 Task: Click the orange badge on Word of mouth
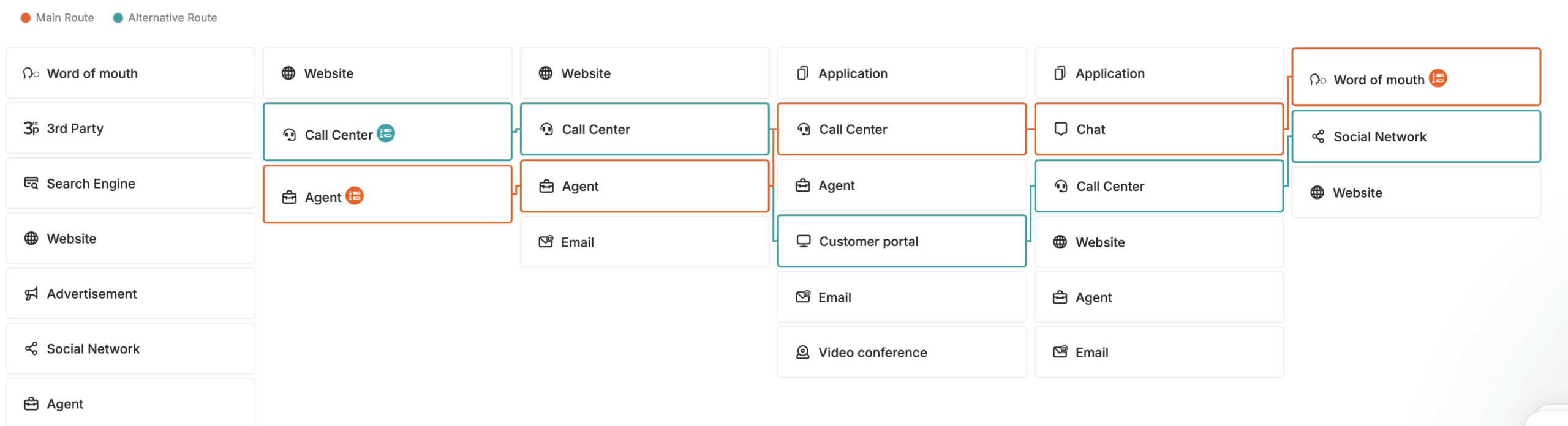(x=1438, y=78)
